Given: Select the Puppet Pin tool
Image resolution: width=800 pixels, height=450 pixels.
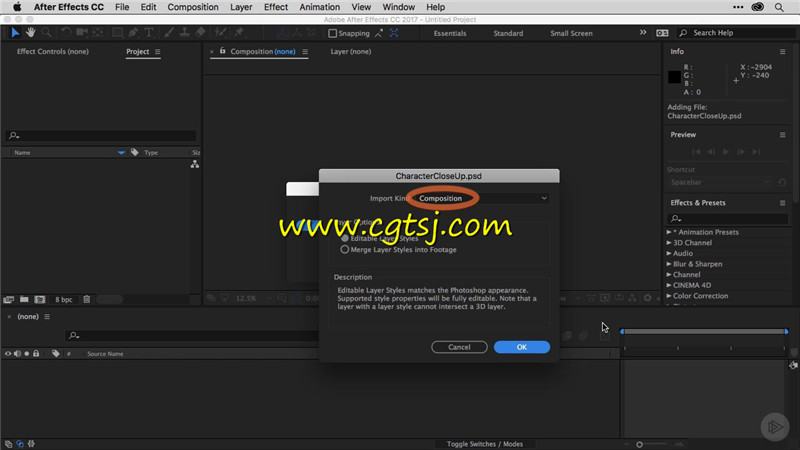Looking at the screenshot, I should pyautogui.click(x=239, y=33).
